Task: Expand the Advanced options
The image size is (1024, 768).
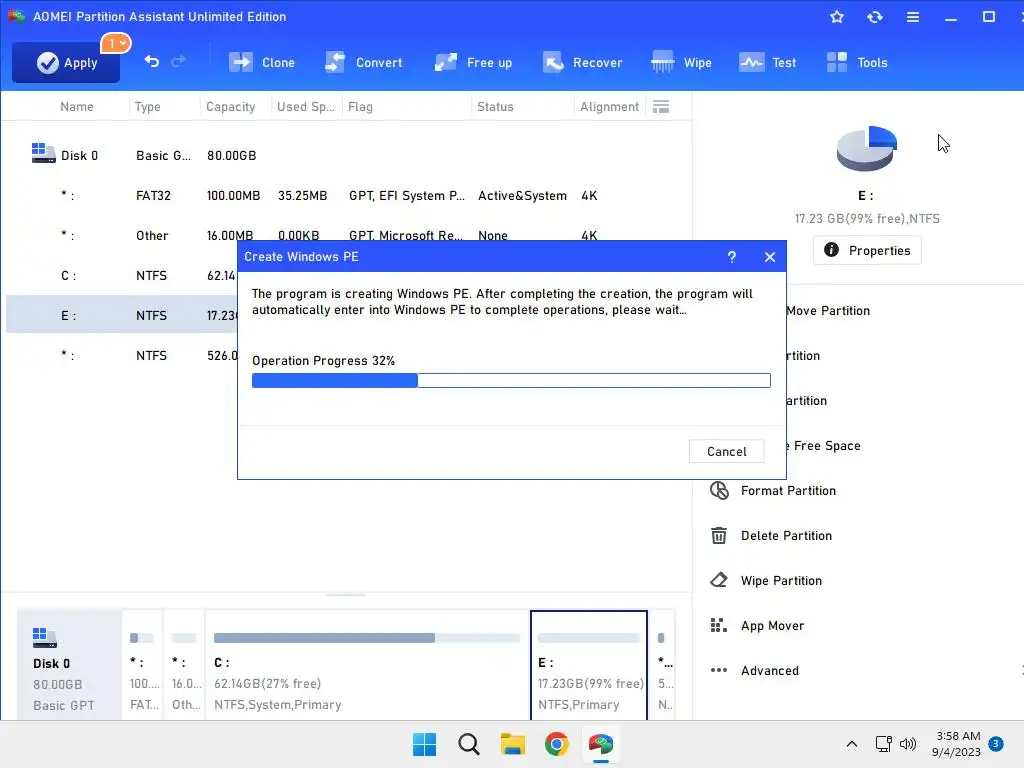Action: coord(769,671)
